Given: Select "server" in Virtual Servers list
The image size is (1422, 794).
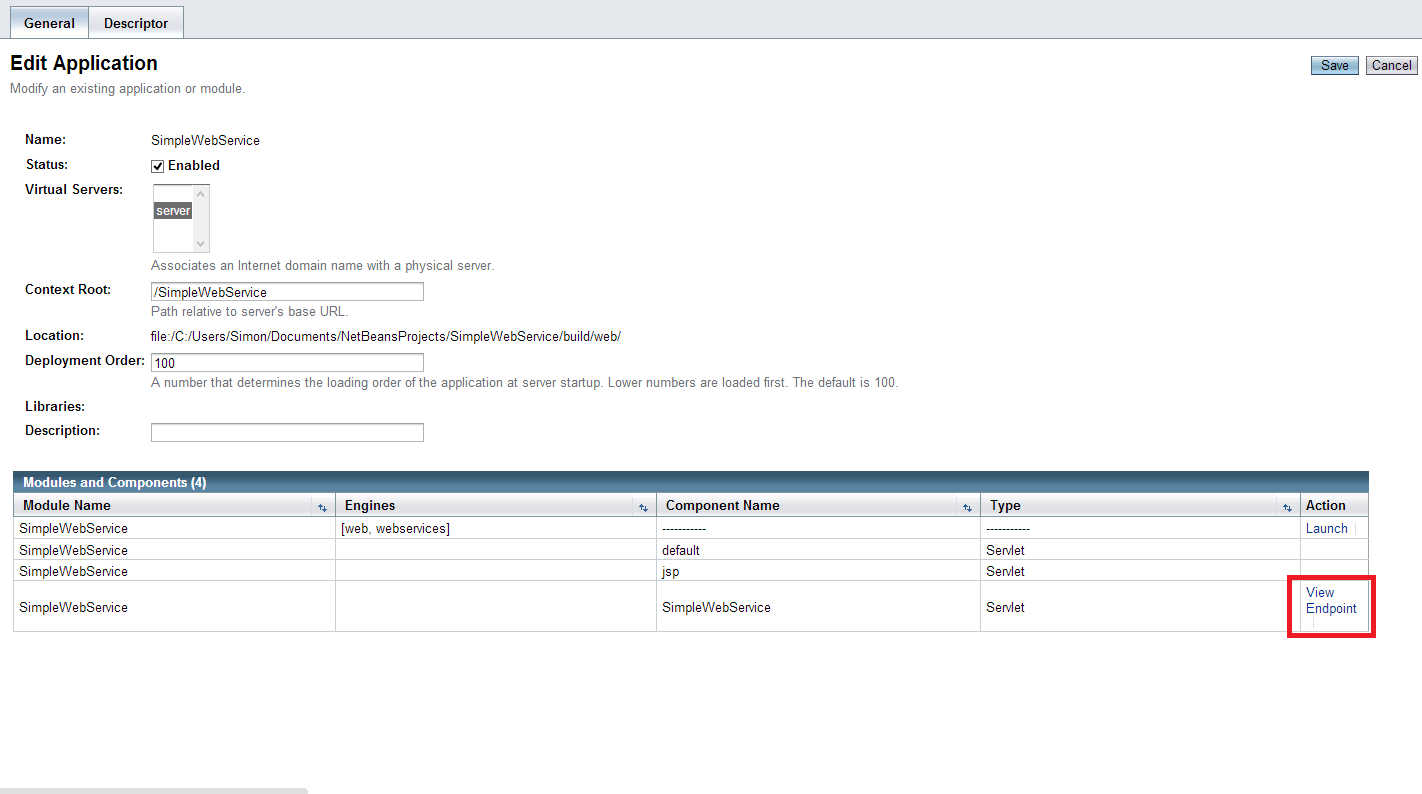Looking at the screenshot, I should [x=173, y=211].
